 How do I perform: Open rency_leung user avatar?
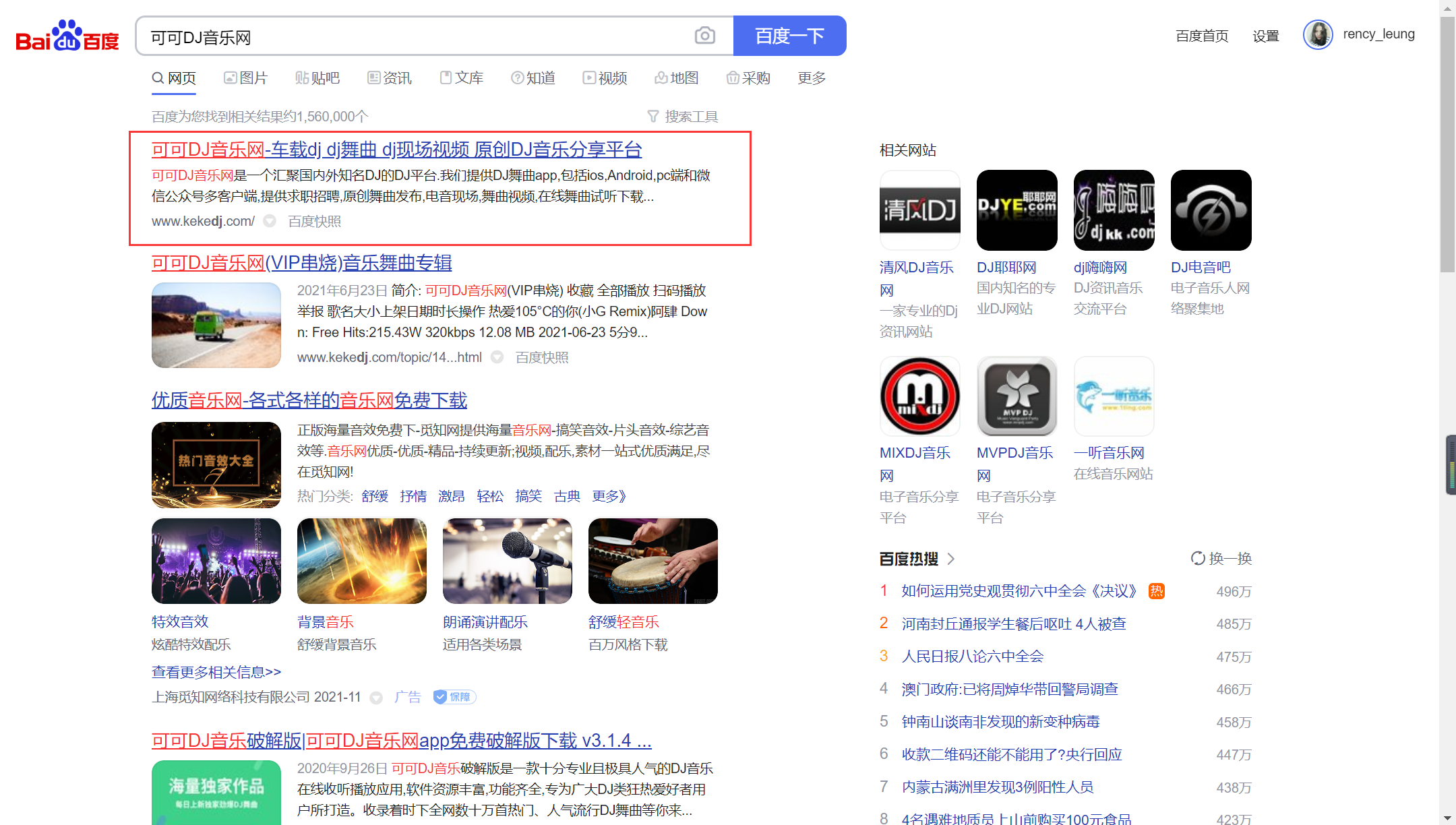pos(1318,34)
